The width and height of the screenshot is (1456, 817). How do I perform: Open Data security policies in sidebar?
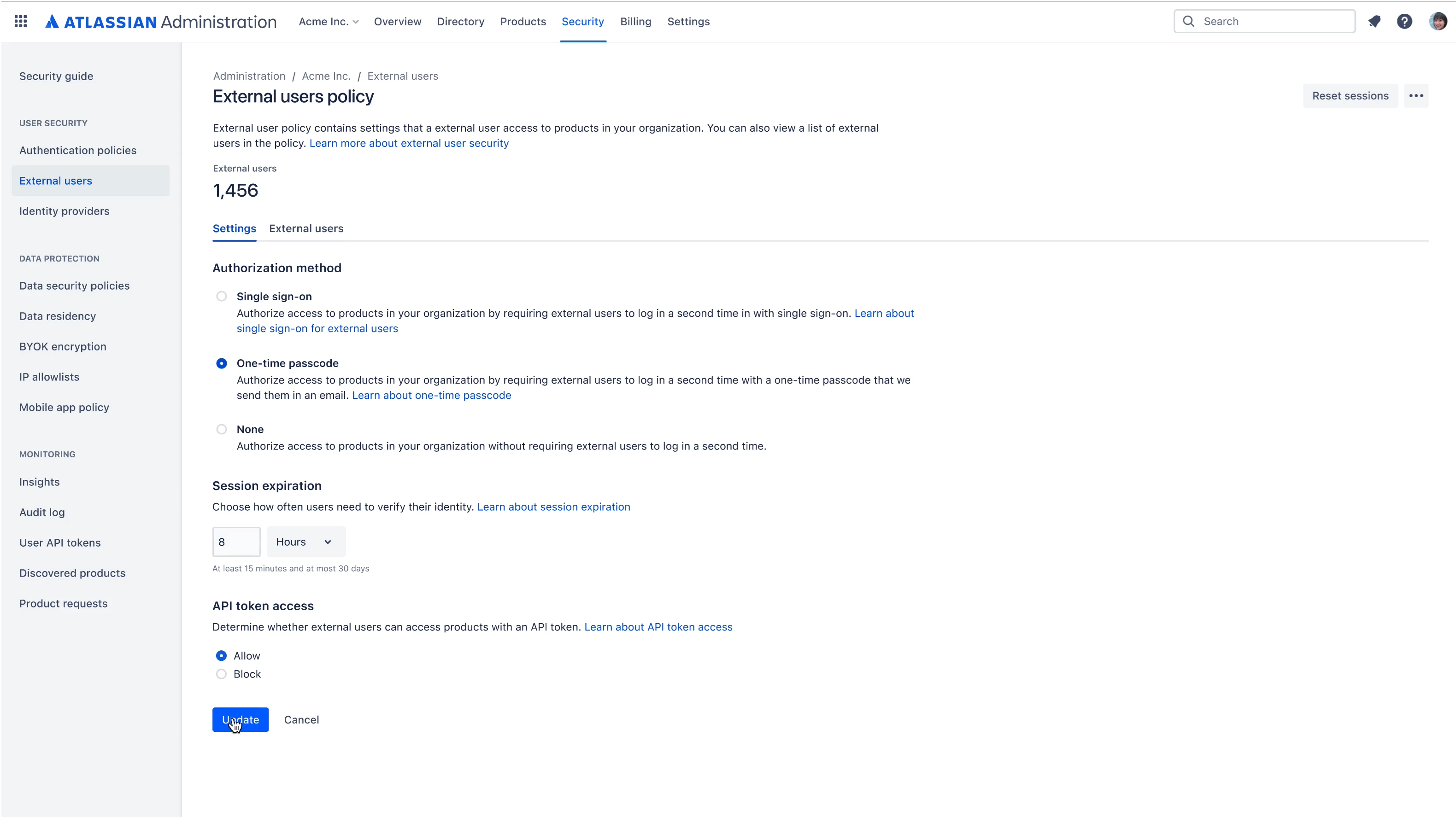pyautogui.click(x=74, y=286)
